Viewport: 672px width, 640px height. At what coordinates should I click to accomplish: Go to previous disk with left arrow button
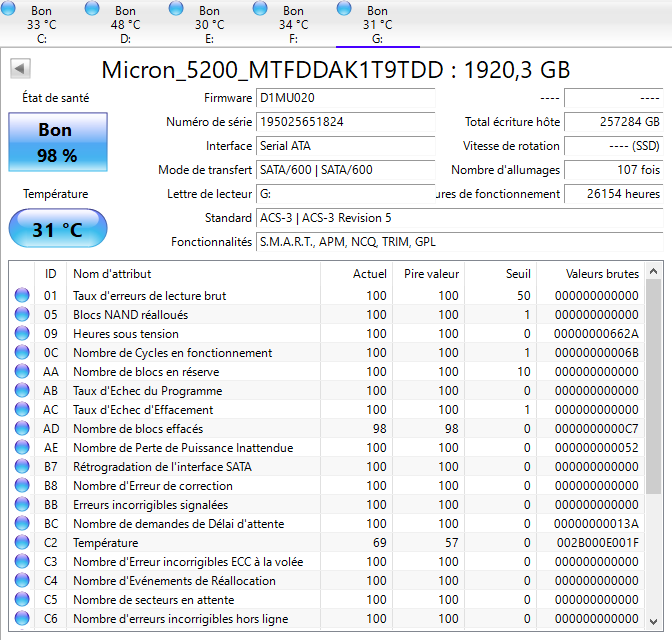(20, 69)
